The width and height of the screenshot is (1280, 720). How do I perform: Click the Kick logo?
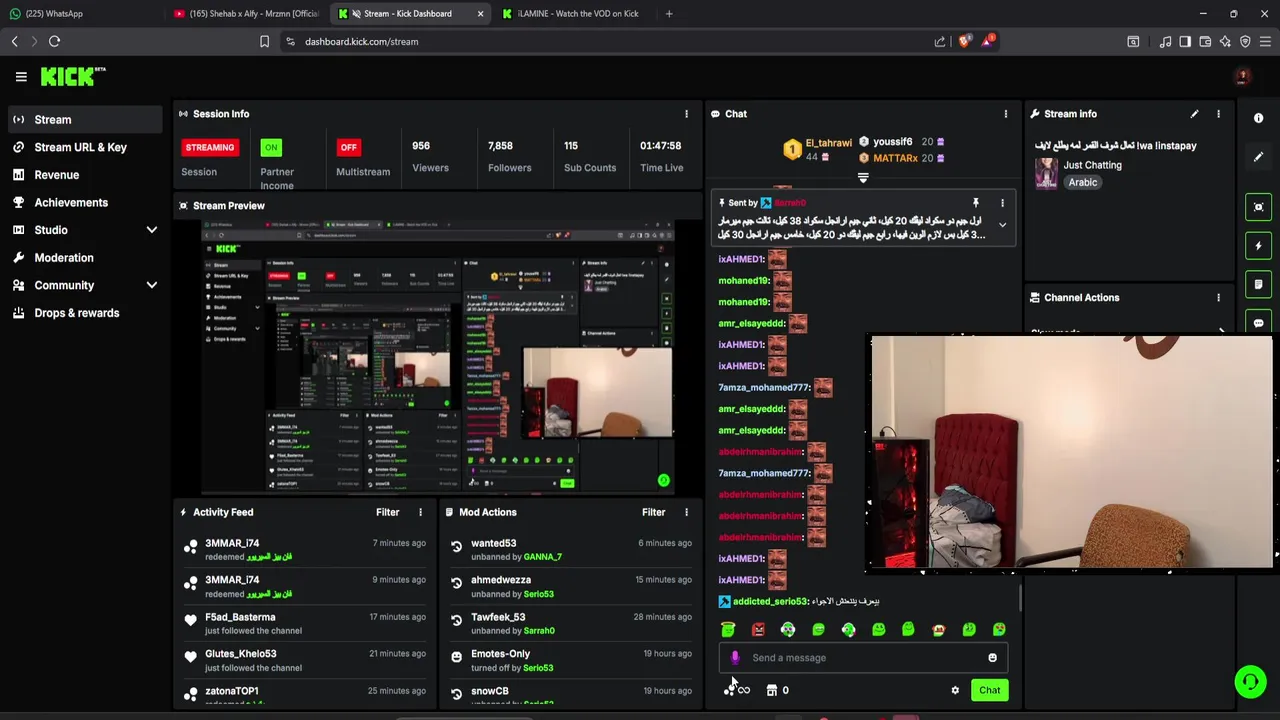tap(73, 76)
